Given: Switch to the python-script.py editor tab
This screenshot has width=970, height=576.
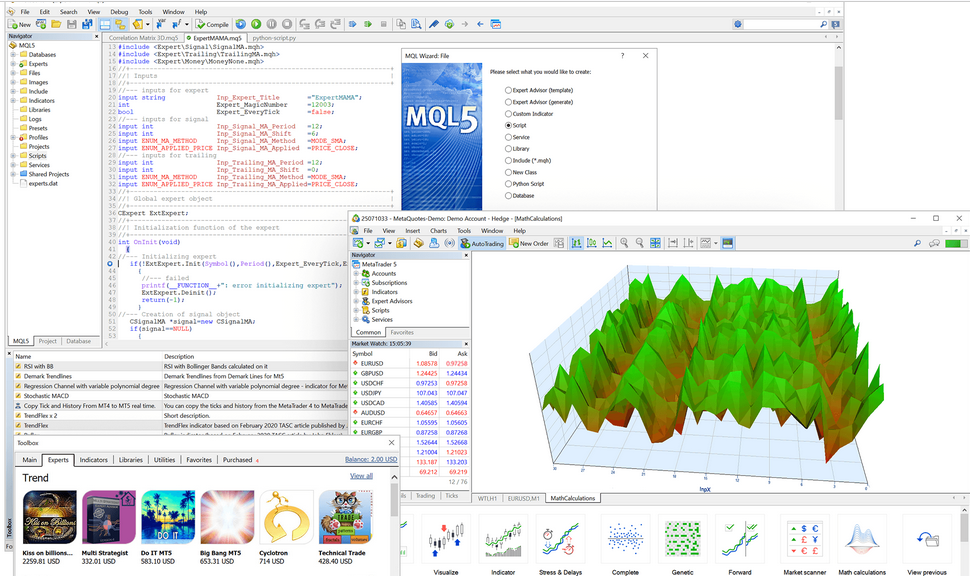Looking at the screenshot, I should point(274,38).
